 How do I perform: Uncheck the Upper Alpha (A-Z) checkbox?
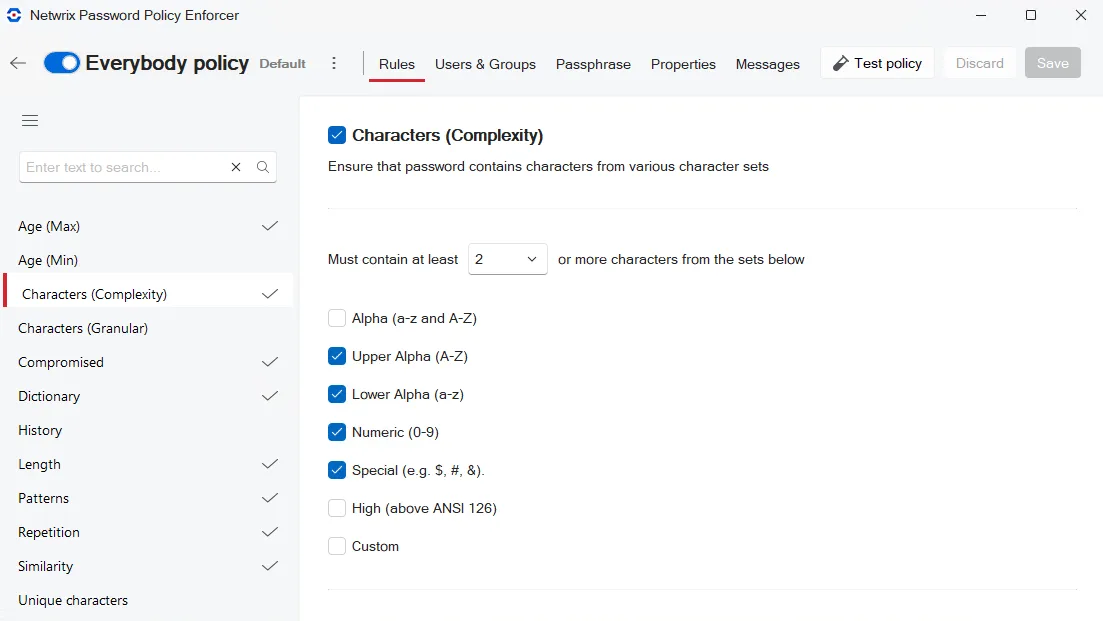pyautogui.click(x=337, y=356)
